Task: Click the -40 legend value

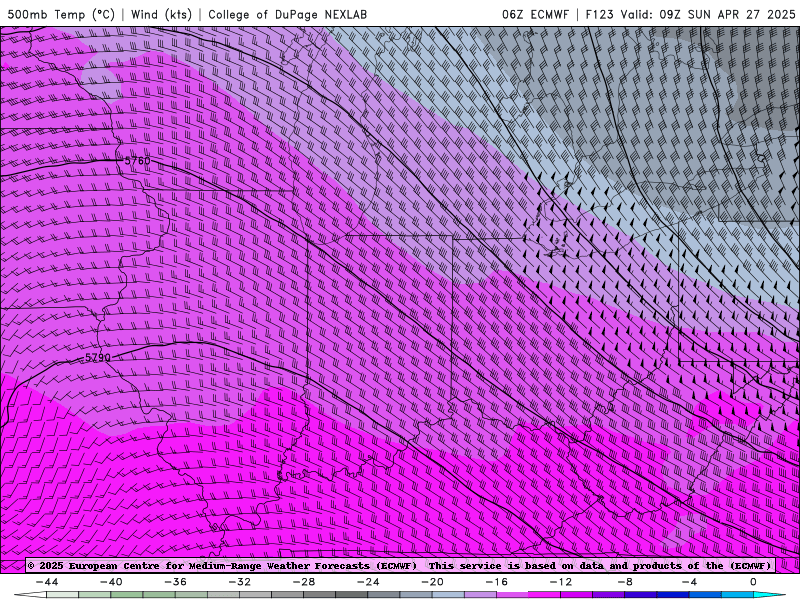Action: click(111, 582)
